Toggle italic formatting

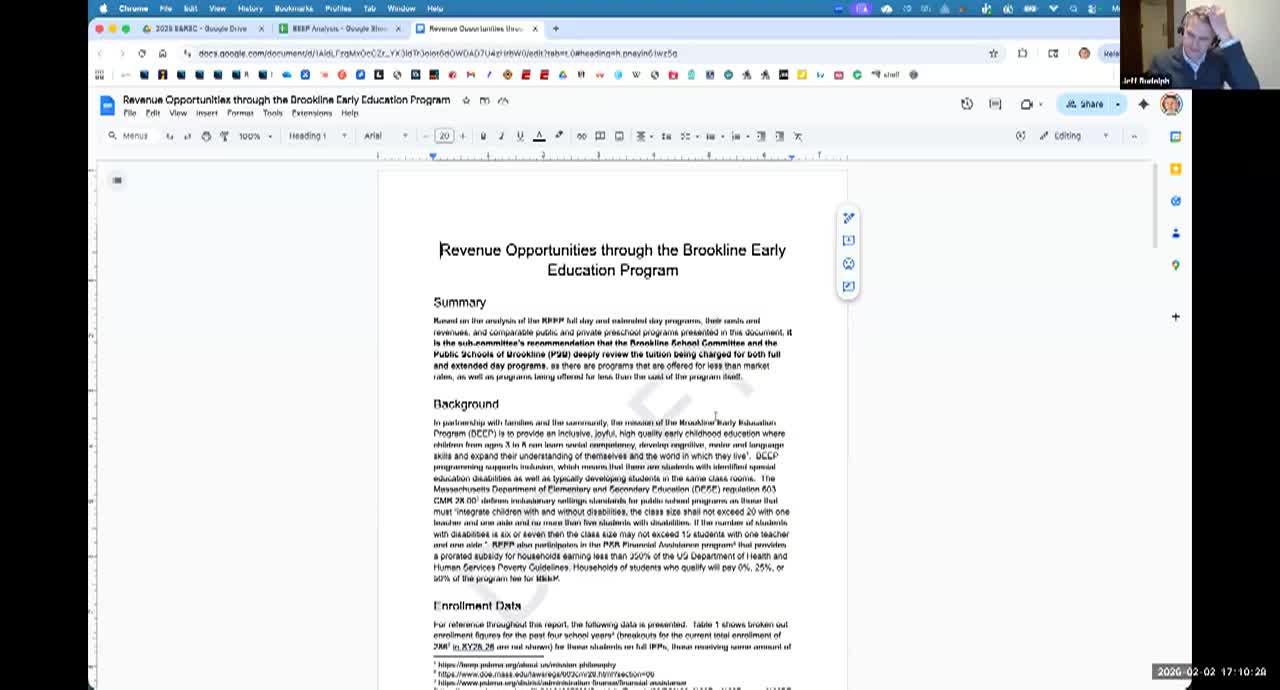501,136
